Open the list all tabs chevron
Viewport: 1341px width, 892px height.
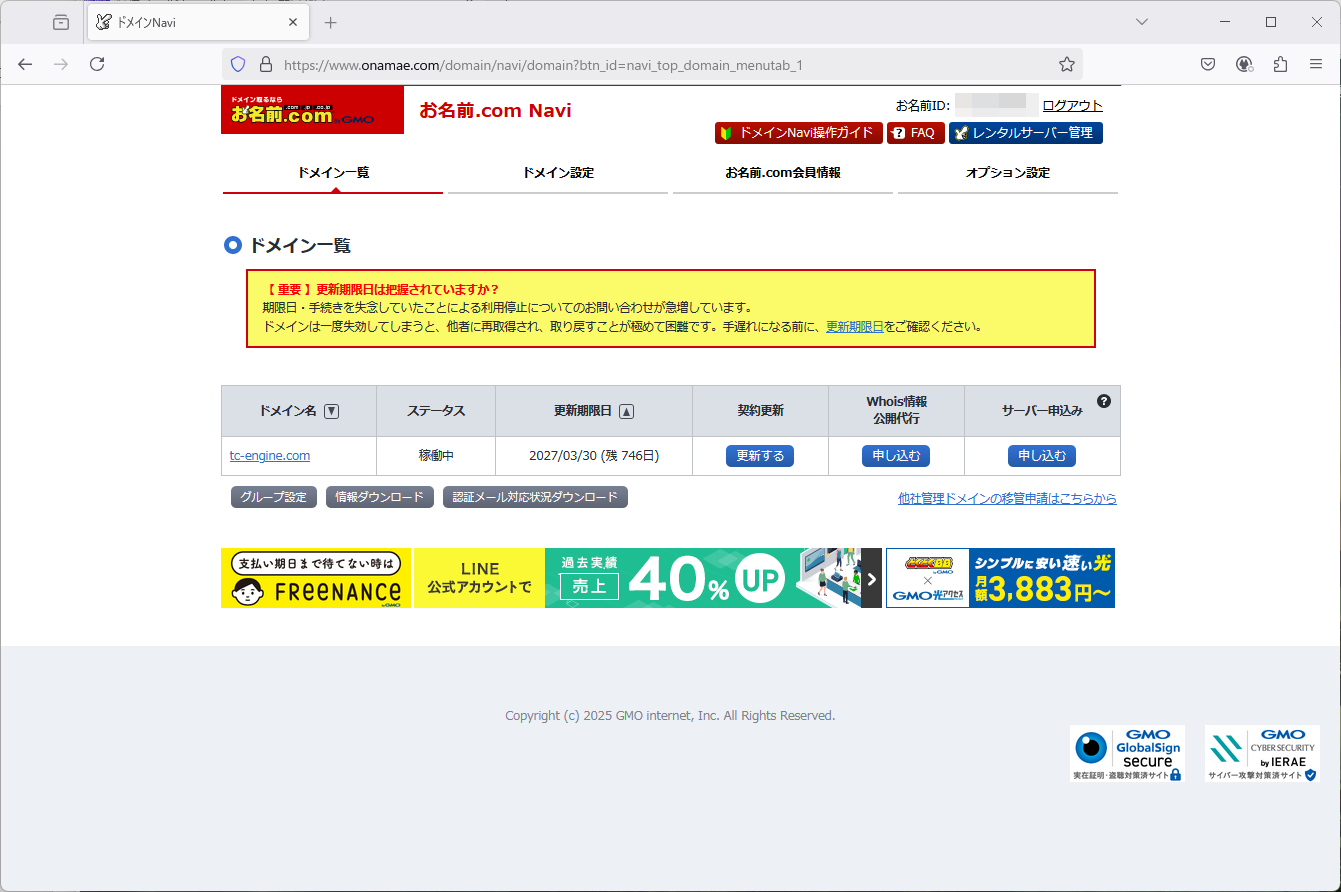(x=1142, y=22)
